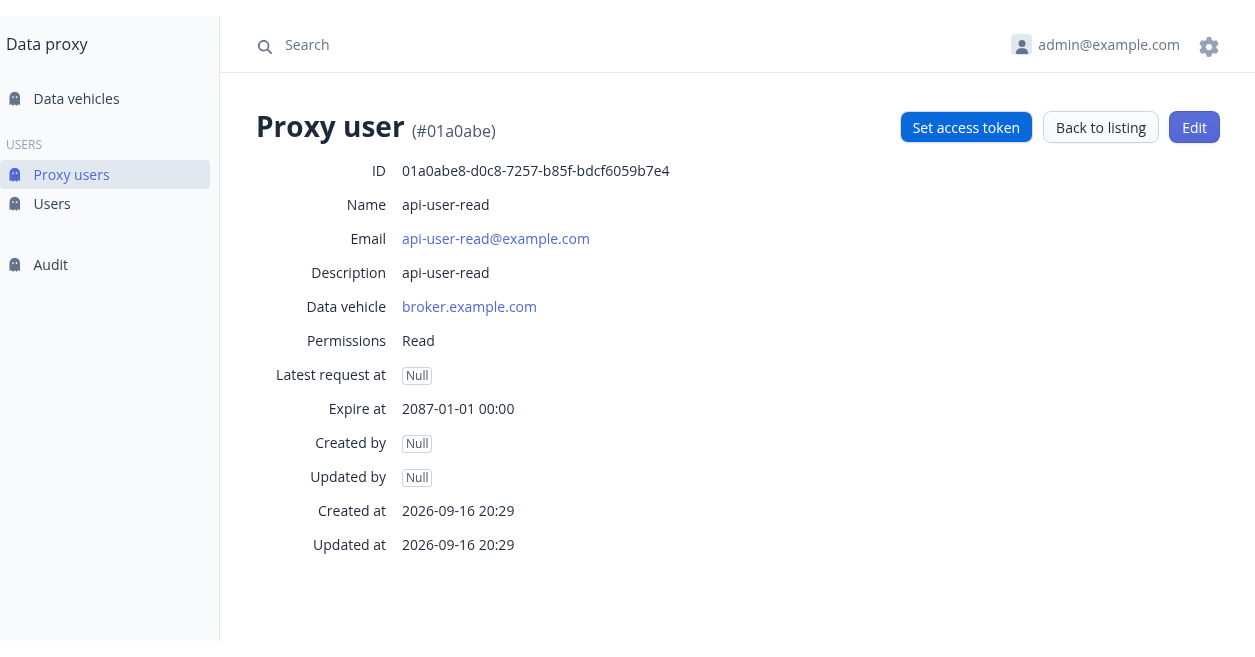Click the Edit button
This screenshot has height=657, width=1255.
[1194, 127]
